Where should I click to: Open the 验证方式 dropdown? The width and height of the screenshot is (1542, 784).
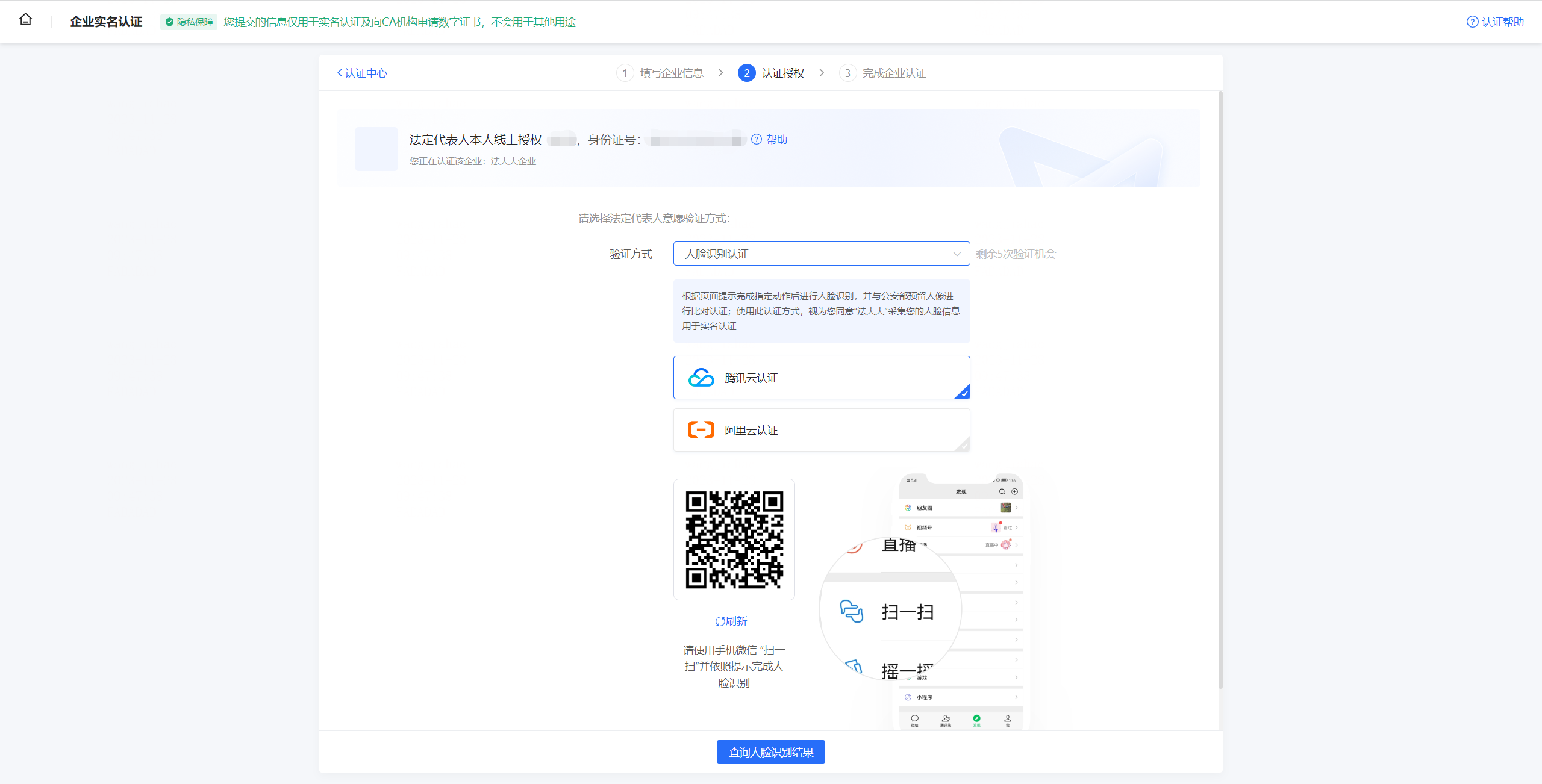(822, 254)
